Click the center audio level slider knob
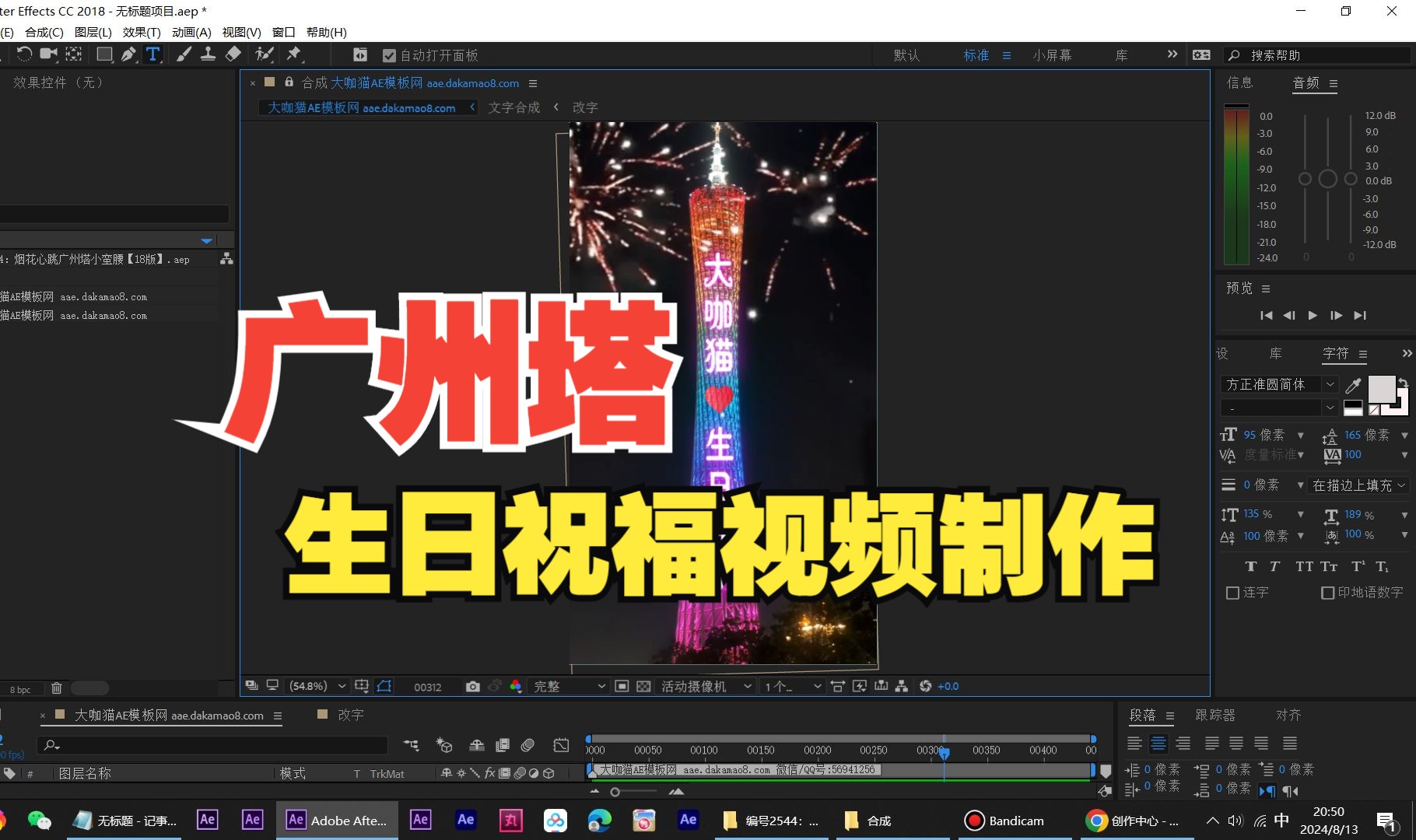The height and width of the screenshot is (840, 1416). pos(1328,179)
